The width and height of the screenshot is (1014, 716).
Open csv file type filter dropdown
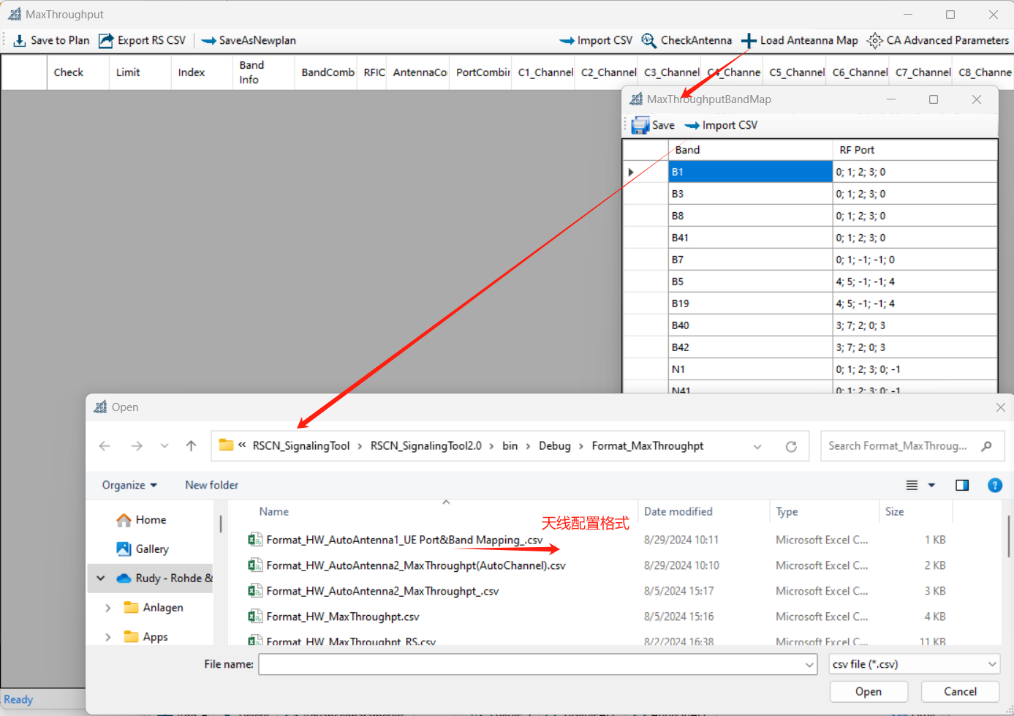point(914,664)
